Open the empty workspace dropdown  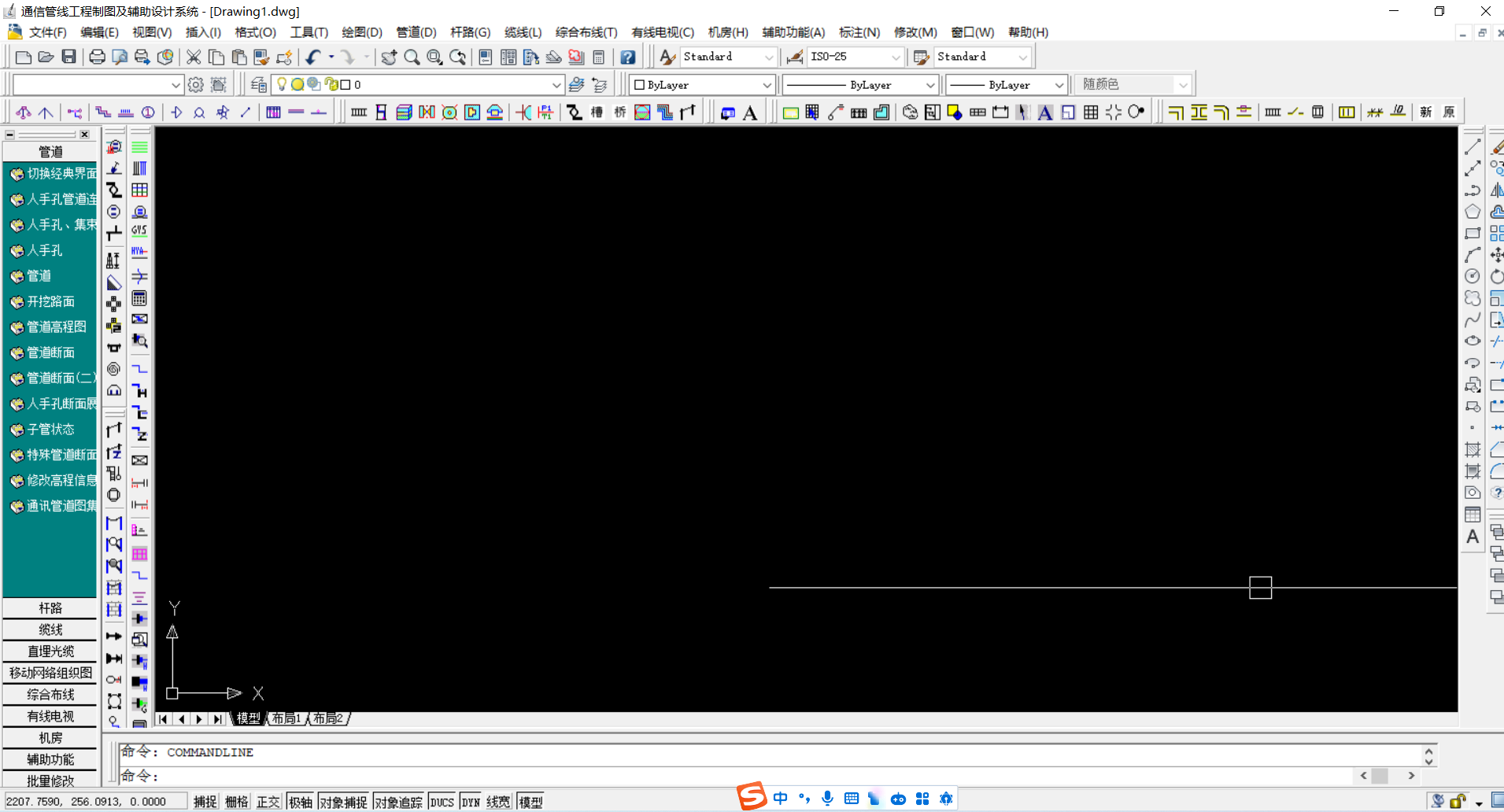click(x=98, y=84)
